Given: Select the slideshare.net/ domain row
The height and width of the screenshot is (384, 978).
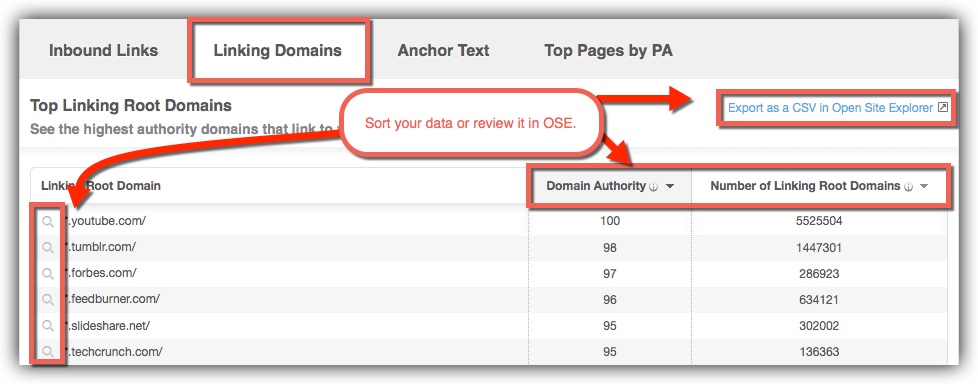Looking at the screenshot, I should click(x=488, y=326).
